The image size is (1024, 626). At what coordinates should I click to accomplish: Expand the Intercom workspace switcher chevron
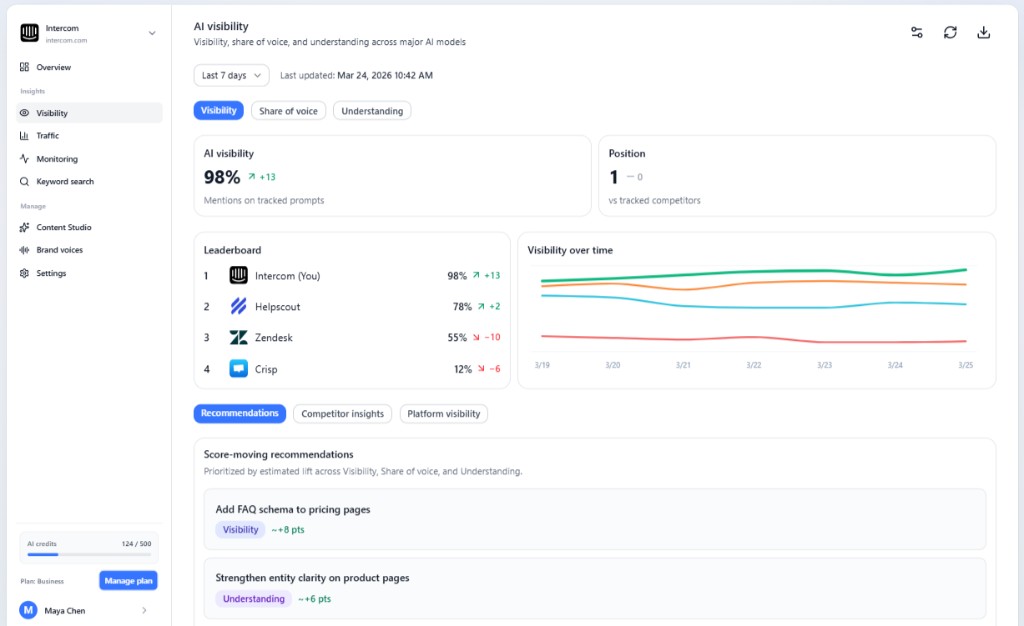[152, 33]
